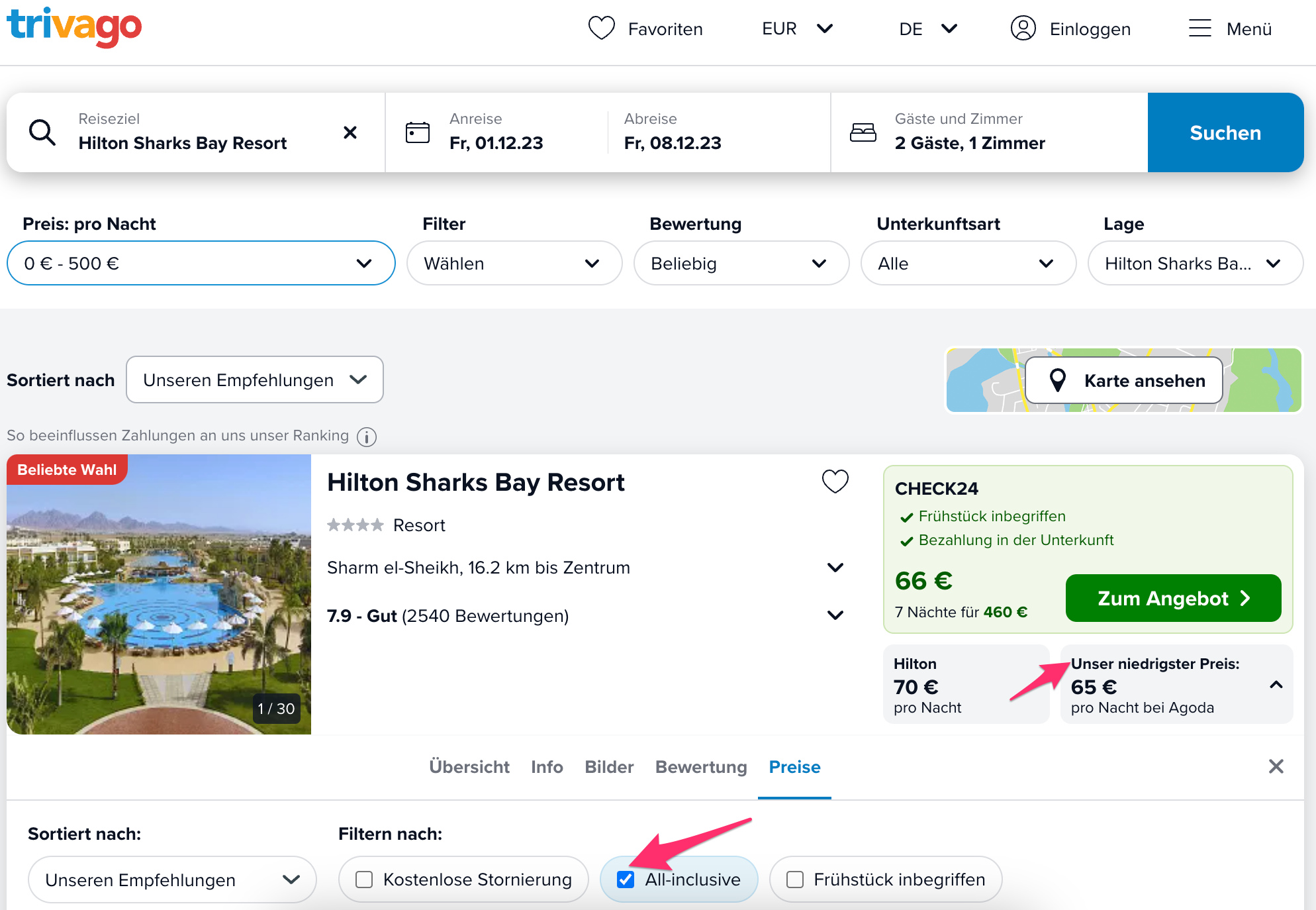This screenshot has width=1316, height=910.
Task: Collapse the lowest price Agoda box
Action: pos(1276,685)
